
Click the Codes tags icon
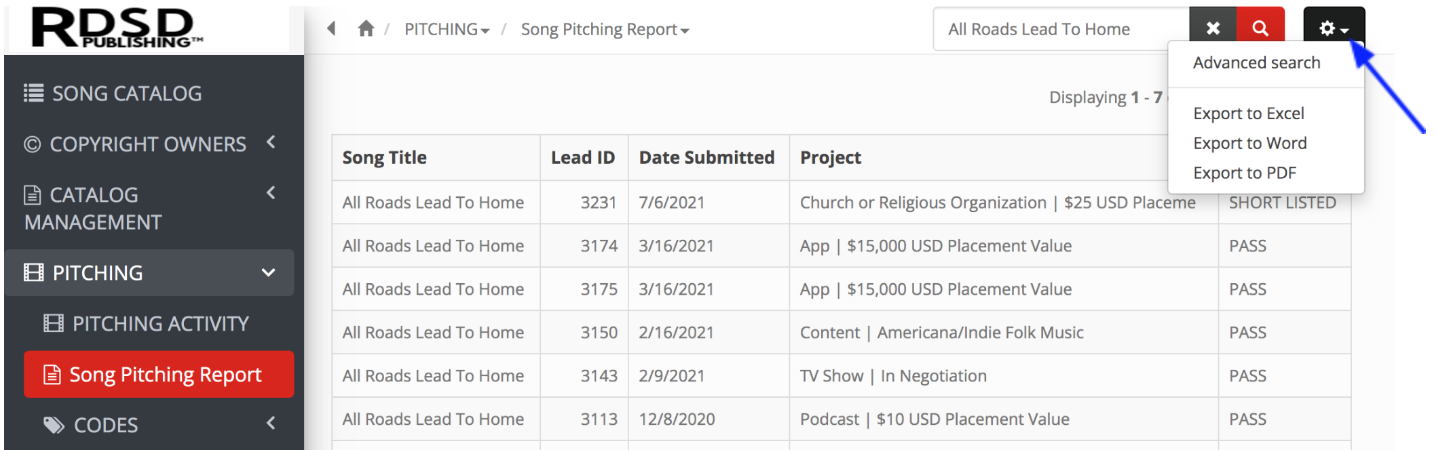click(x=54, y=425)
